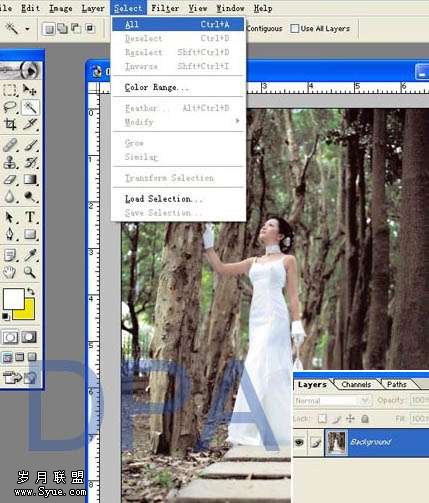This screenshot has width=429, height=503.
Task: Select the Eyedropper tool
Action: 30,255
